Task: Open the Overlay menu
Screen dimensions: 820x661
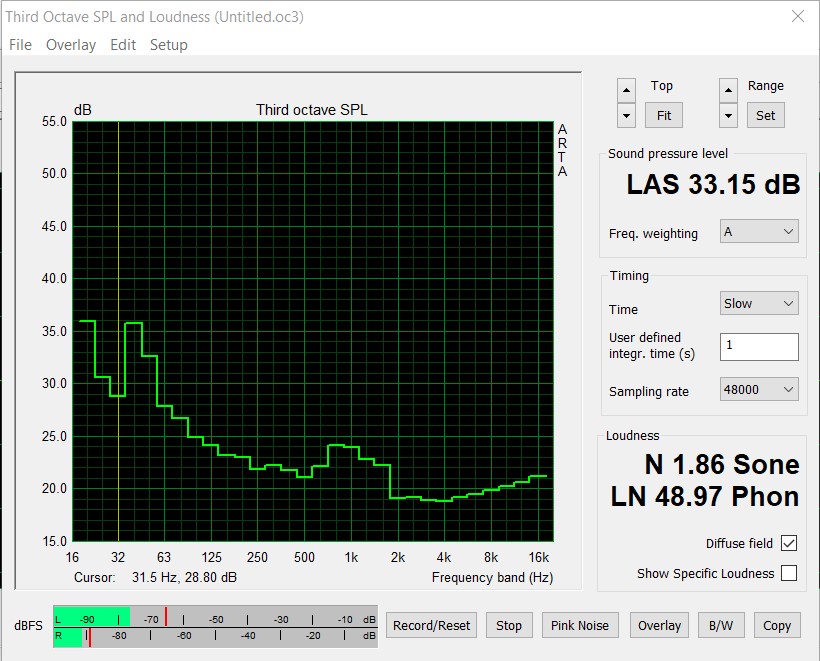Action: pyautogui.click(x=71, y=45)
